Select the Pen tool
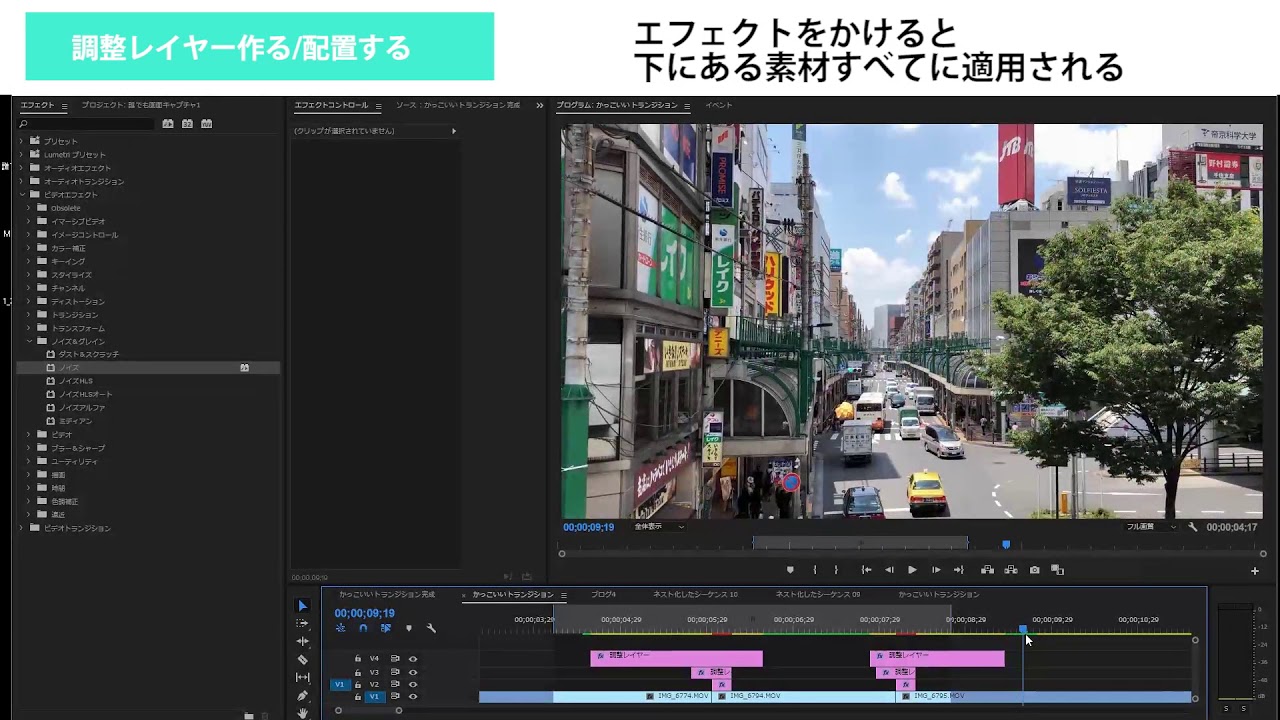1280x720 pixels. pyautogui.click(x=303, y=696)
